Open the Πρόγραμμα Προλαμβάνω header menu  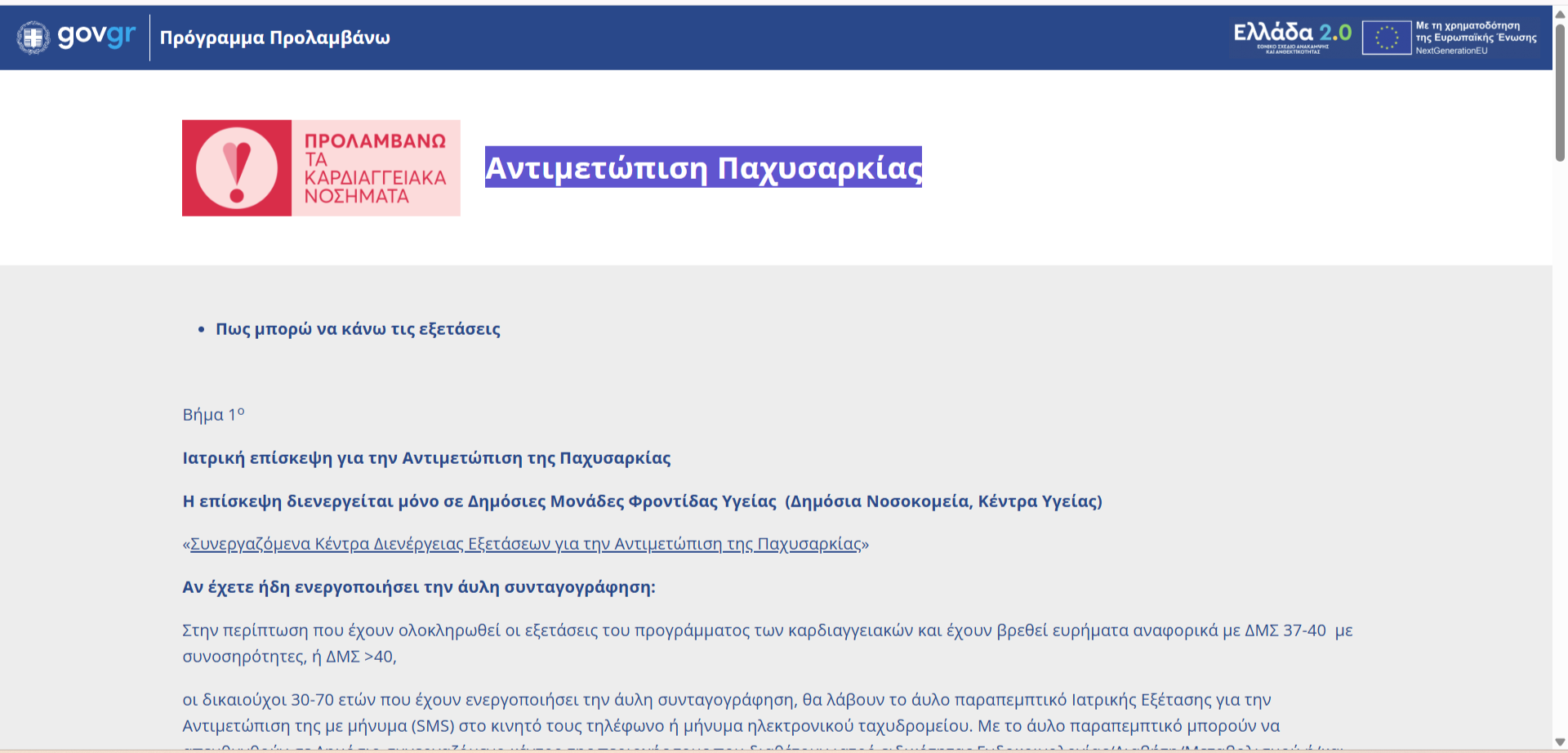[x=276, y=38]
